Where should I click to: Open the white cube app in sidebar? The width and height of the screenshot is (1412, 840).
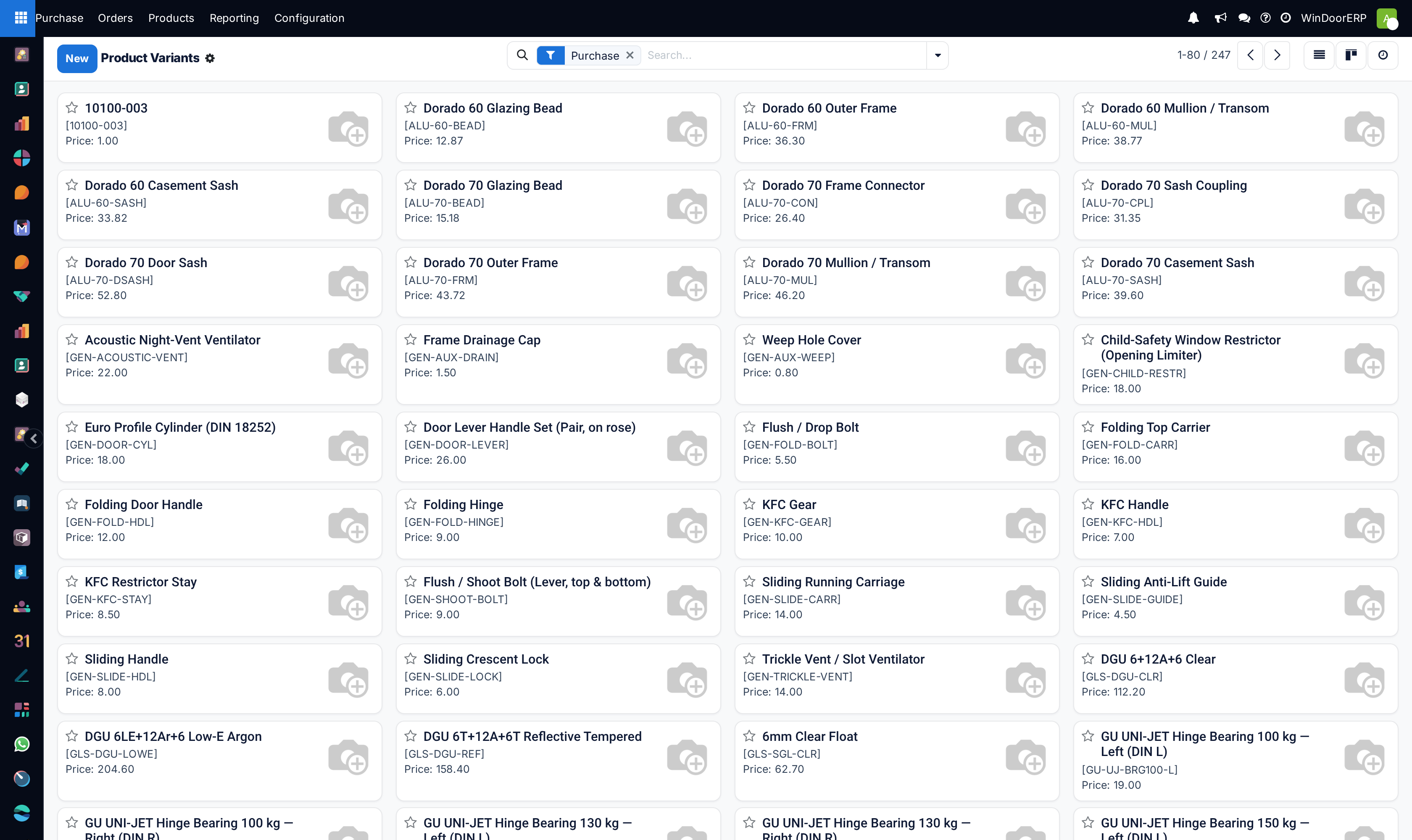(x=21, y=400)
